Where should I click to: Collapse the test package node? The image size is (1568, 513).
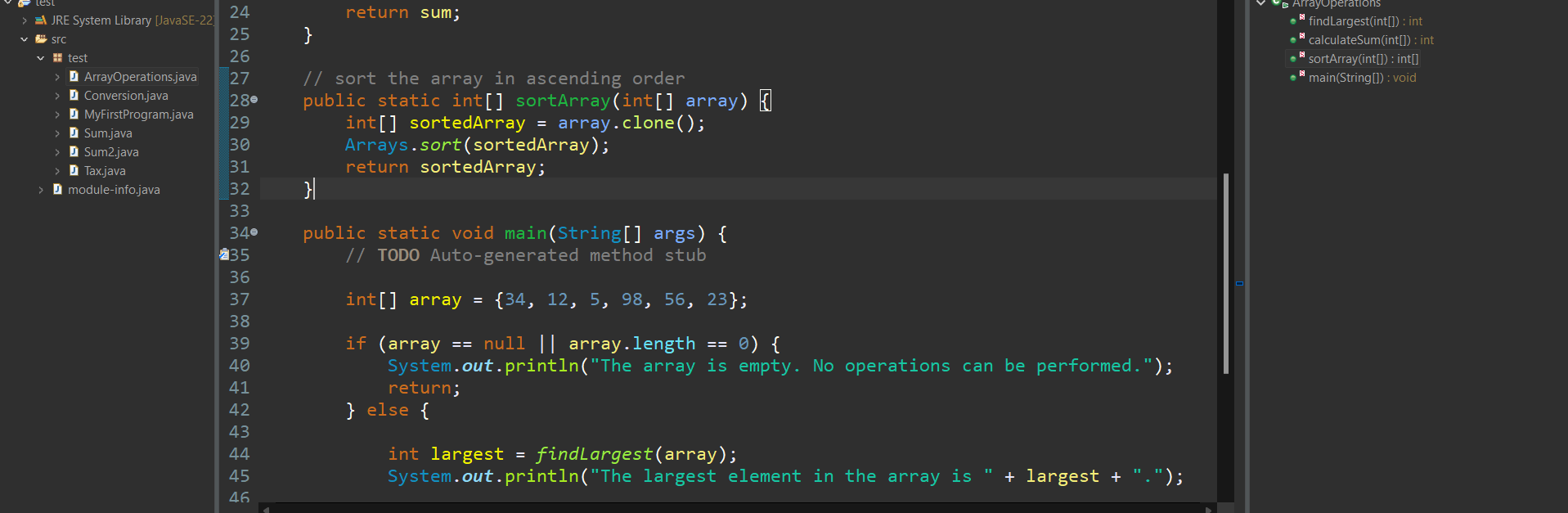(41, 58)
